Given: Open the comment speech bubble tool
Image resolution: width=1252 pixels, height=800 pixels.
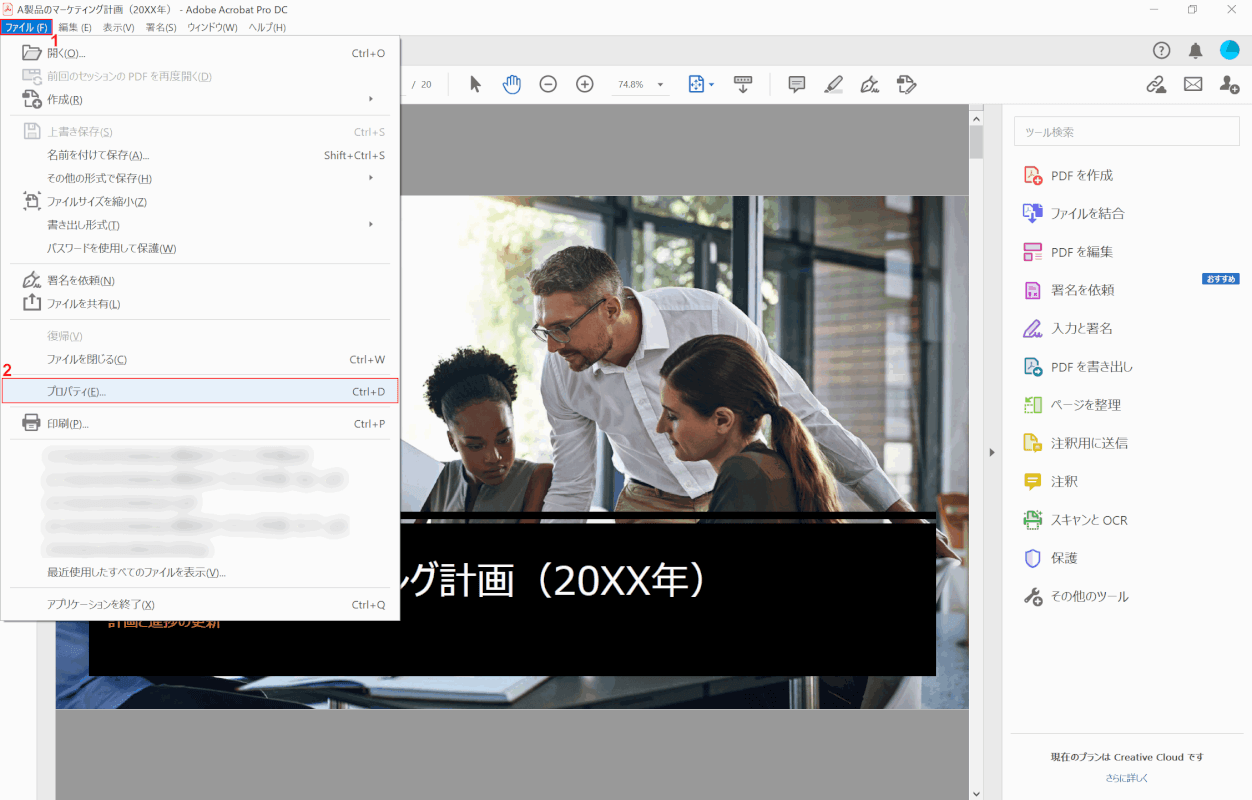Looking at the screenshot, I should pyautogui.click(x=796, y=85).
